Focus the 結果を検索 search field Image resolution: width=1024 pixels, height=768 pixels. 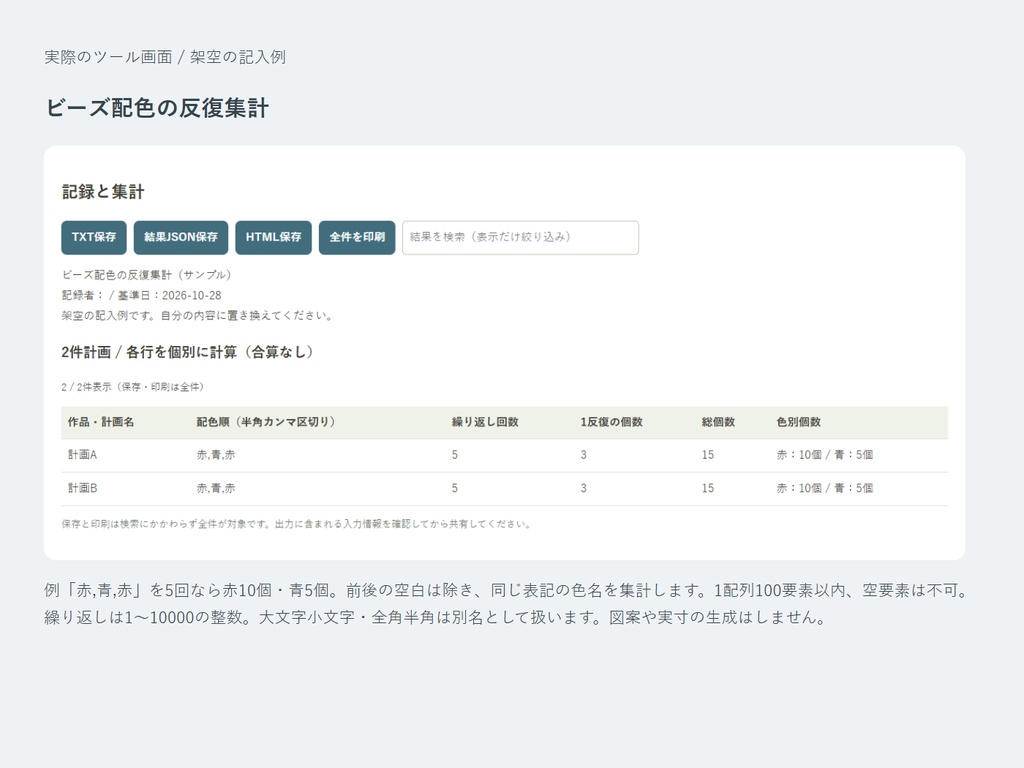520,237
